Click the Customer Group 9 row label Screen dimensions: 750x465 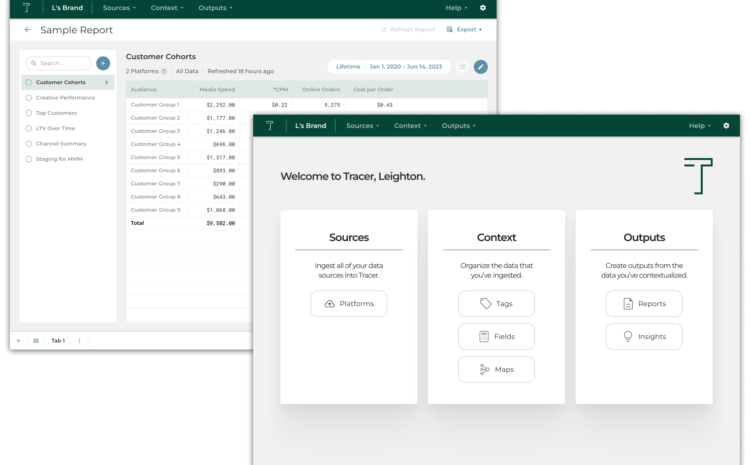pos(155,210)
